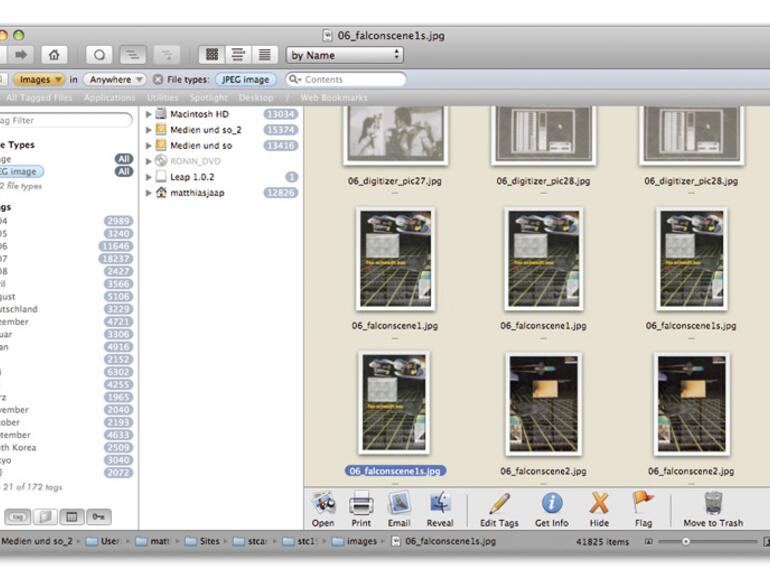Click the Print icon
The width and height of the screenshot is (770, 578).
tap(361, 504)
